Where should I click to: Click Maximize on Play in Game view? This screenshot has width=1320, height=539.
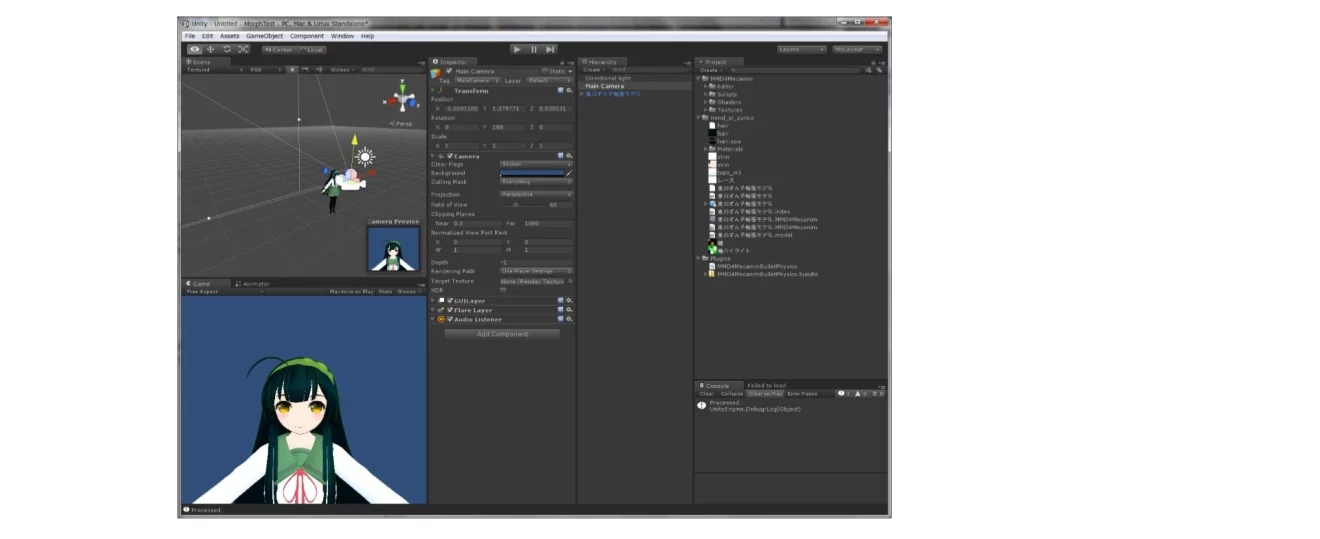(351, 292)
